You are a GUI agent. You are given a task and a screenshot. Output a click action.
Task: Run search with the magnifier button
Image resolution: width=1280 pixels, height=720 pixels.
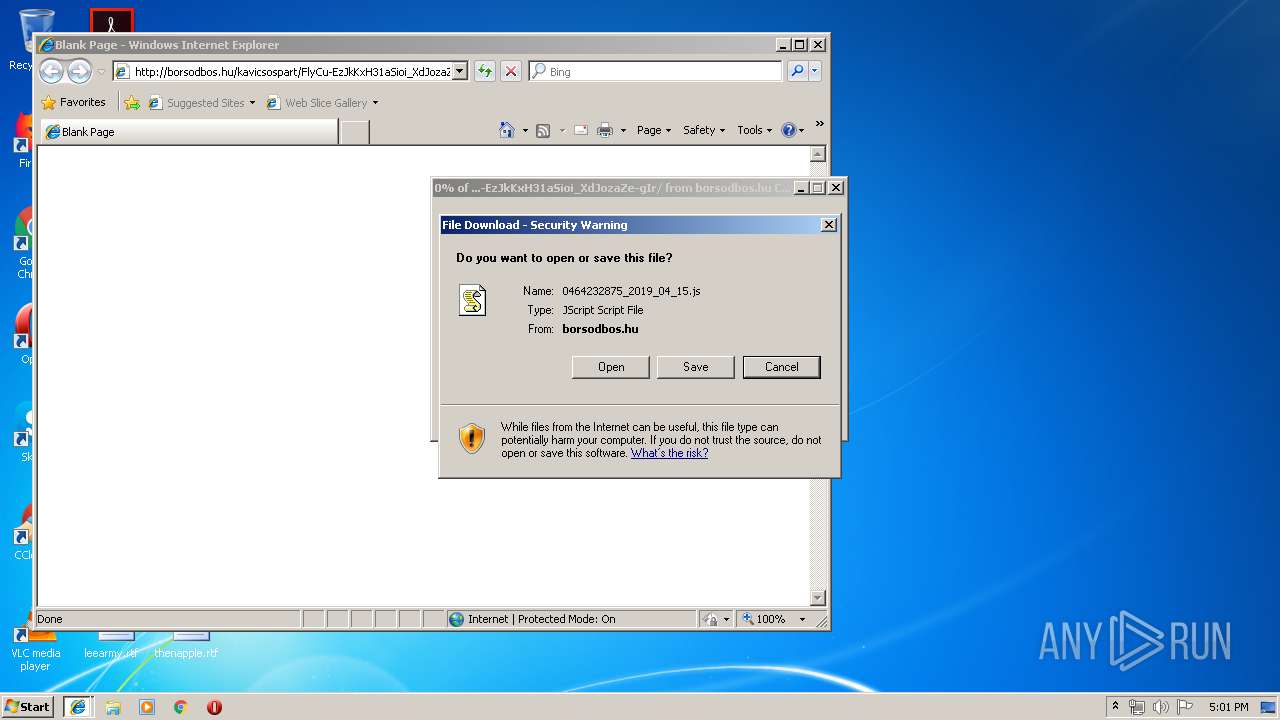(797, 71)
